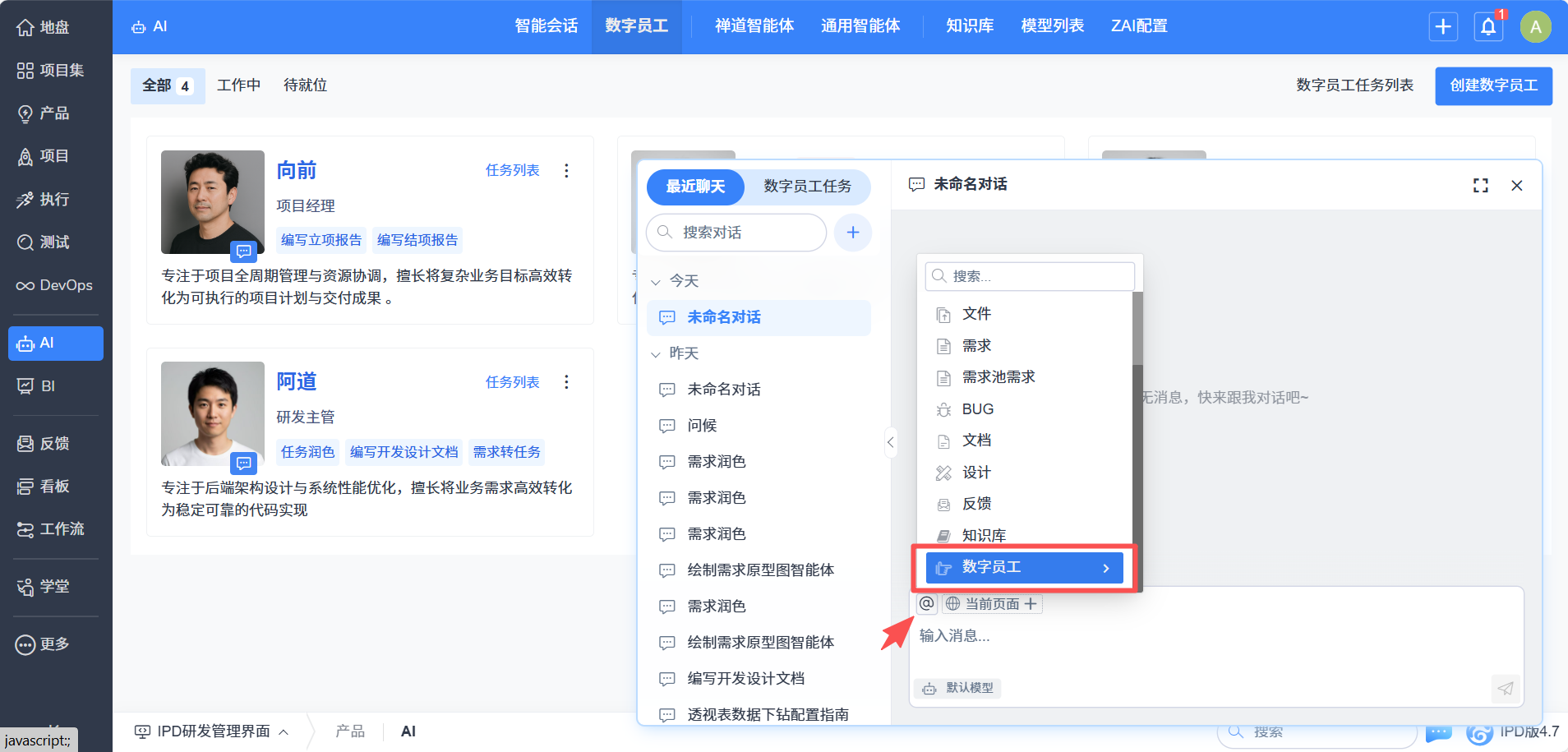Filter by 工作中 status
1568x752 pixels.
point(238,85)
